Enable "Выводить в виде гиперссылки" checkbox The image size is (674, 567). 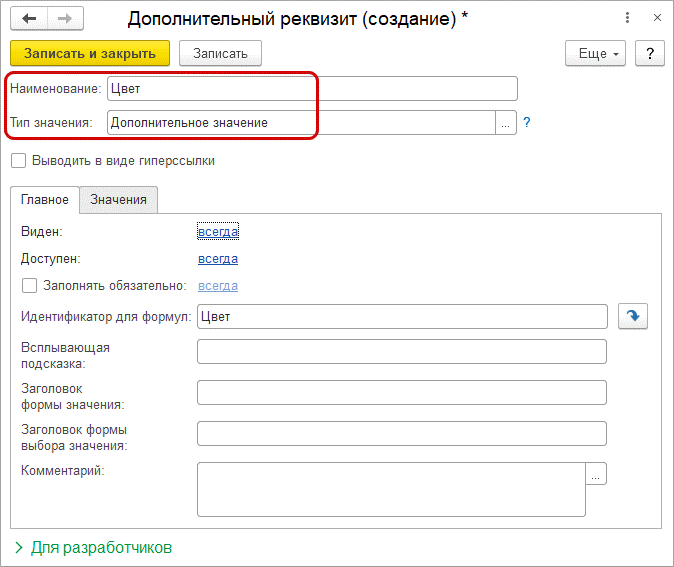pos(18,160)
